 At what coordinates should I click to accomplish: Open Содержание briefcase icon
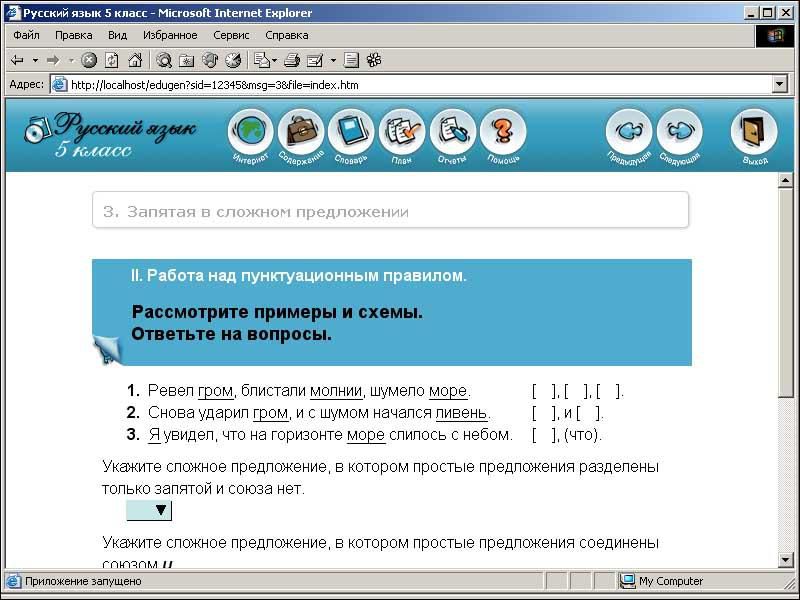click(301, 131)
